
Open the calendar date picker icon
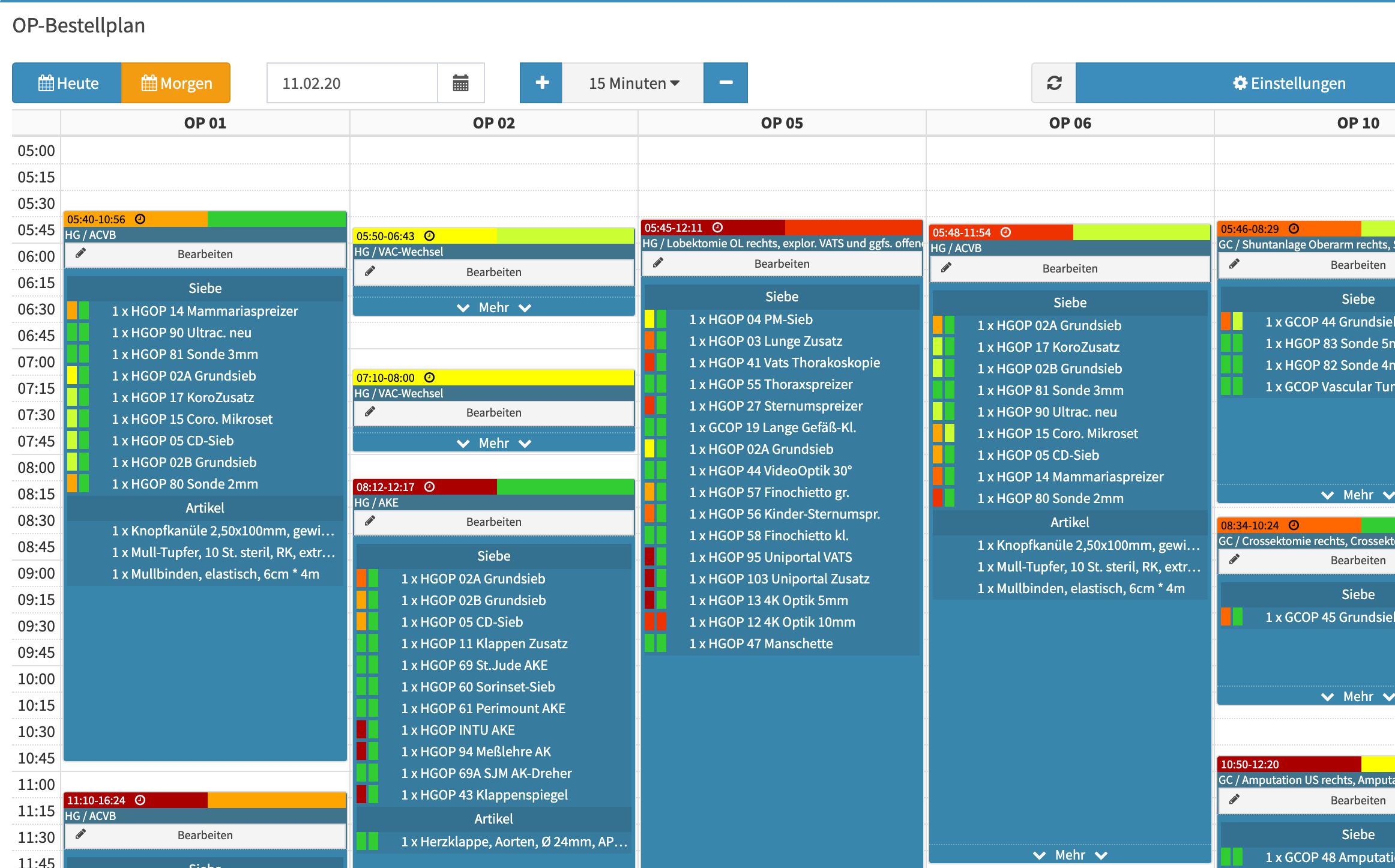pyautogui.click(x=460, y=83)
